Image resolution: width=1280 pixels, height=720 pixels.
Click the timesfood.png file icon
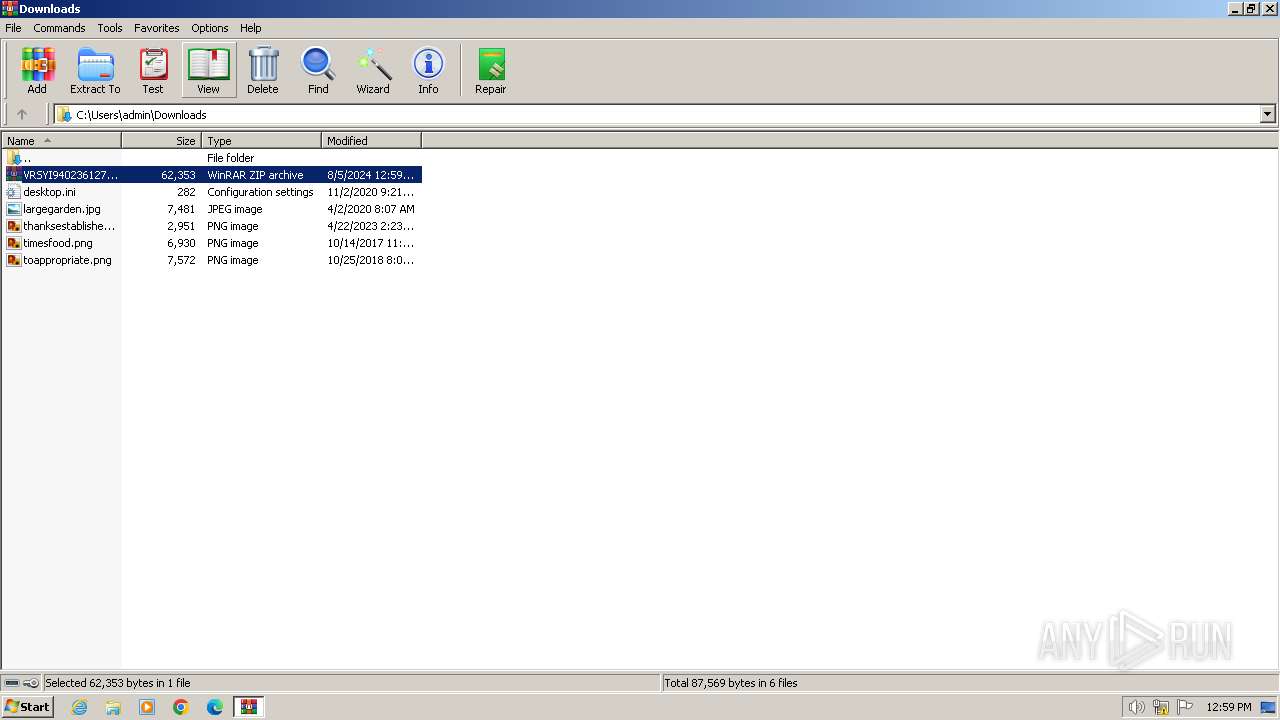(14, 243)
